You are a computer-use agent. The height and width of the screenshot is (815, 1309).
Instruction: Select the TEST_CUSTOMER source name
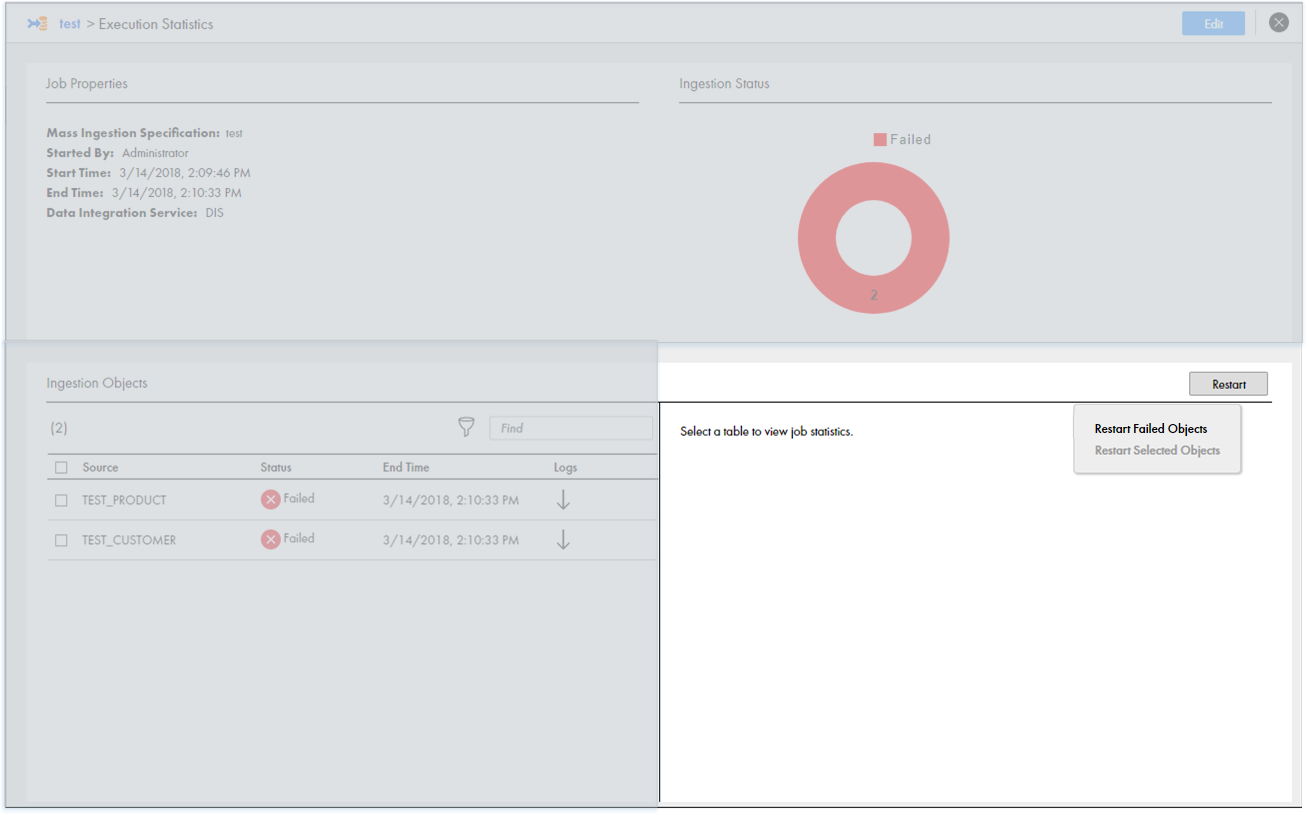129,540
